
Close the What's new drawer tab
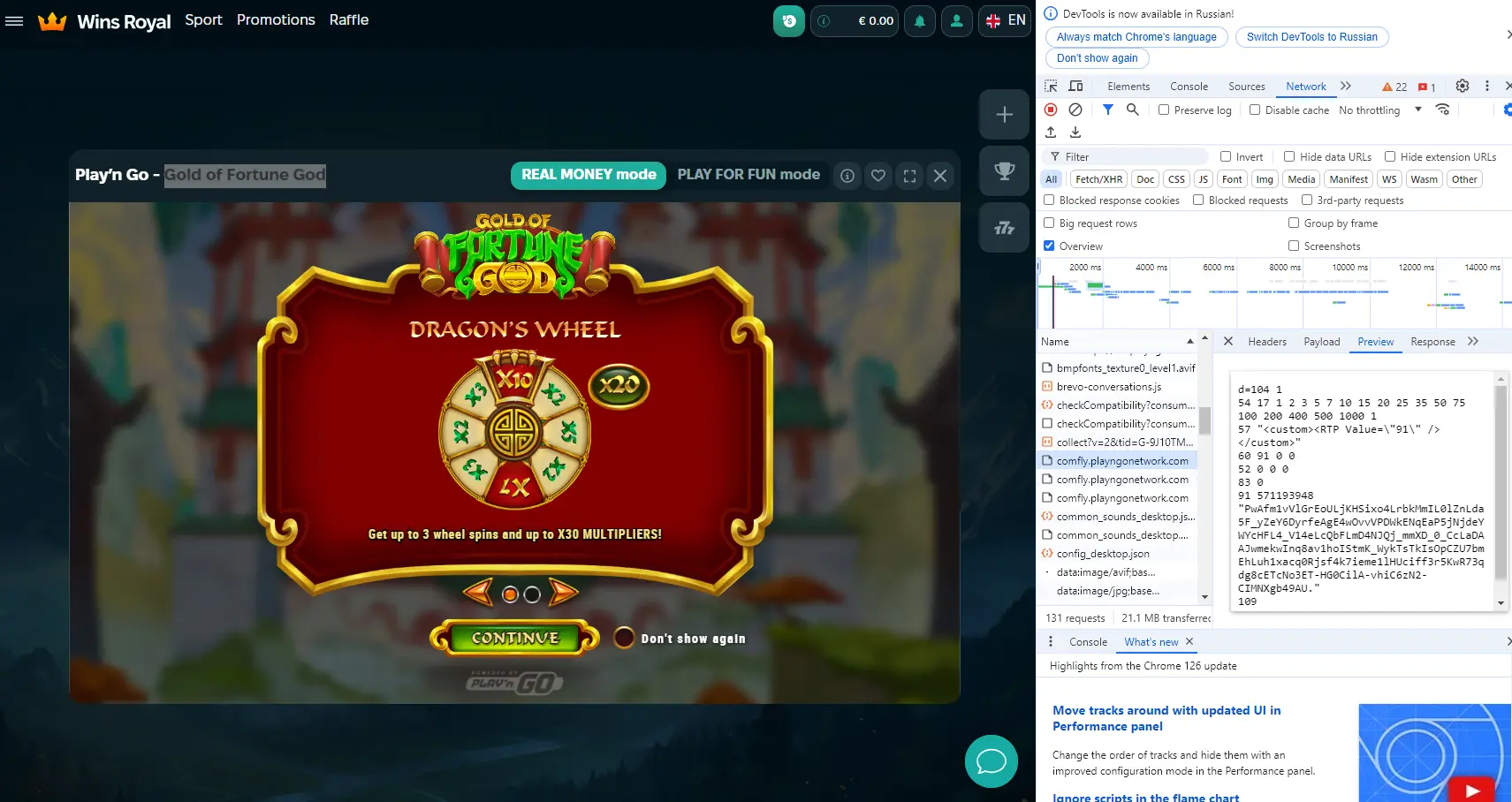click(x=1189, y=642)
